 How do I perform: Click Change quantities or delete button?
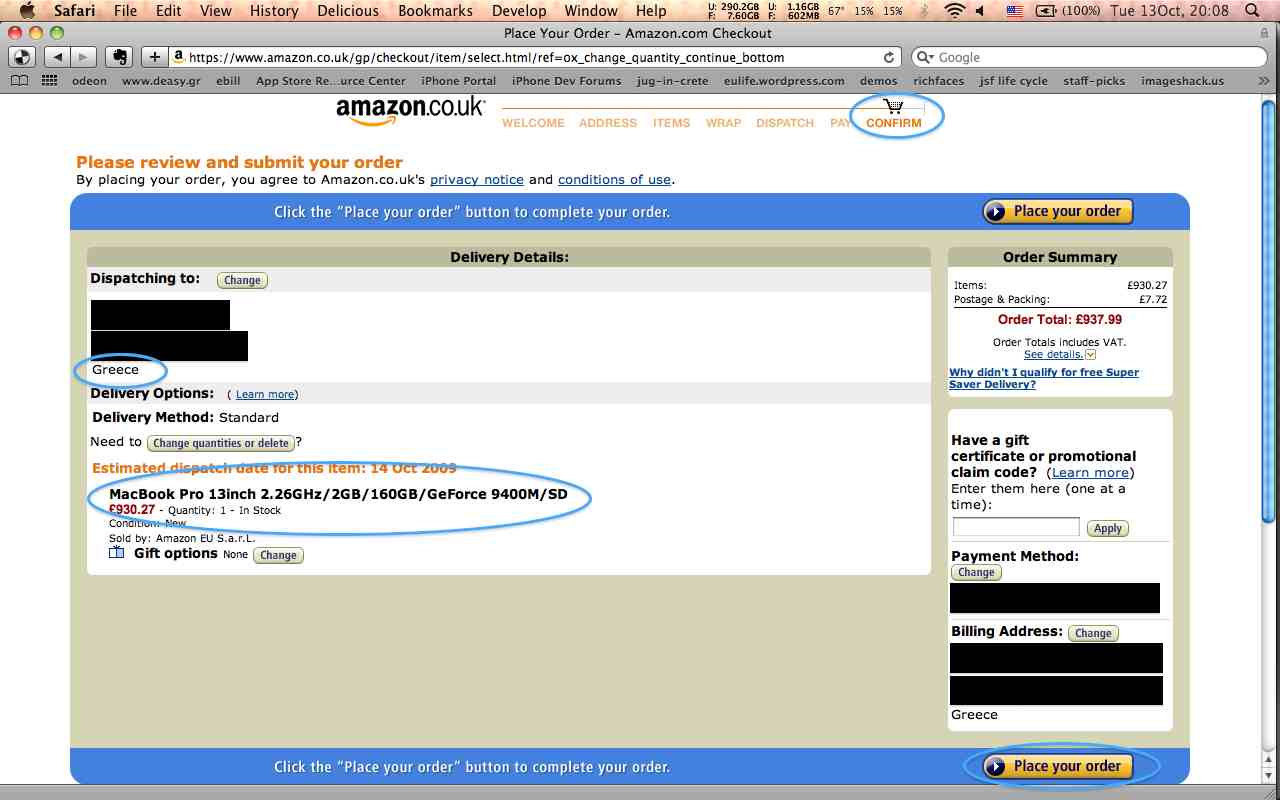coord(221,442)
